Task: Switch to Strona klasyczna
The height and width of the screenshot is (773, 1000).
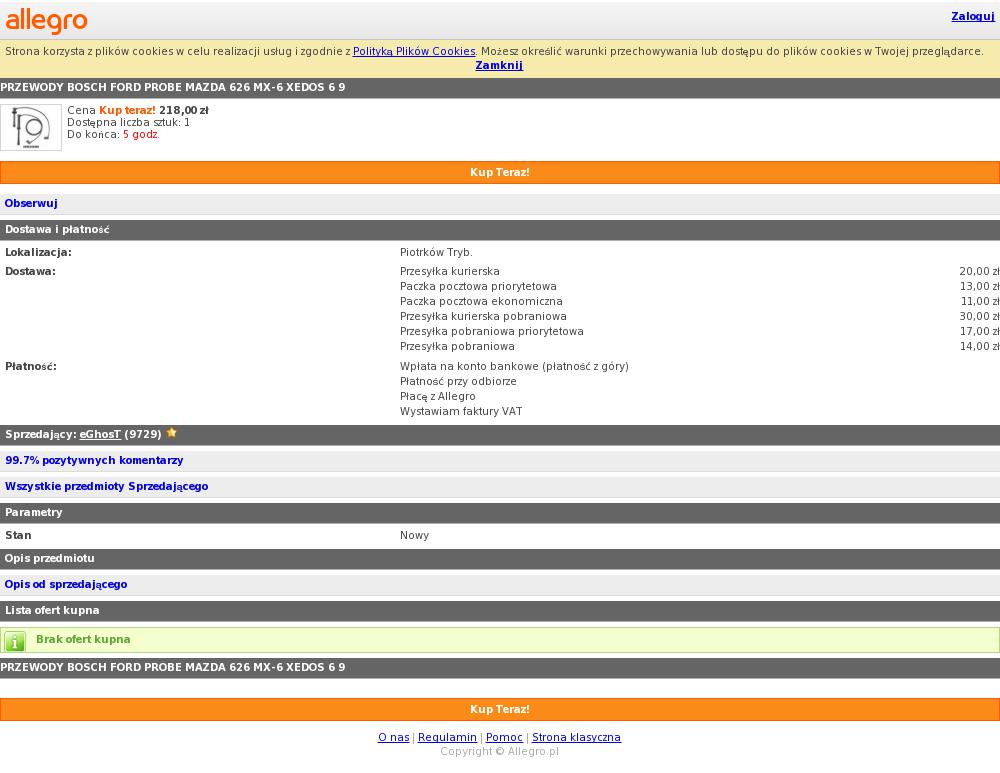Action: pos(577,737)
